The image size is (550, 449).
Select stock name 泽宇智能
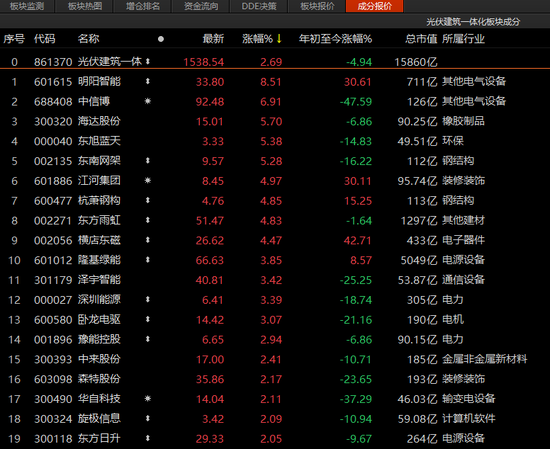pyautogui.click(x=99, y=280)
